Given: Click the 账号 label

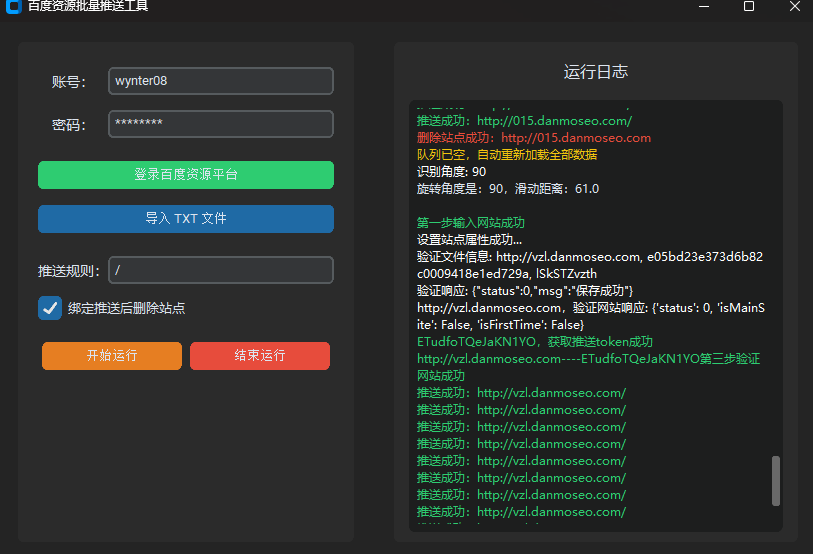Looking at the screenshot, I should [68, 82].
